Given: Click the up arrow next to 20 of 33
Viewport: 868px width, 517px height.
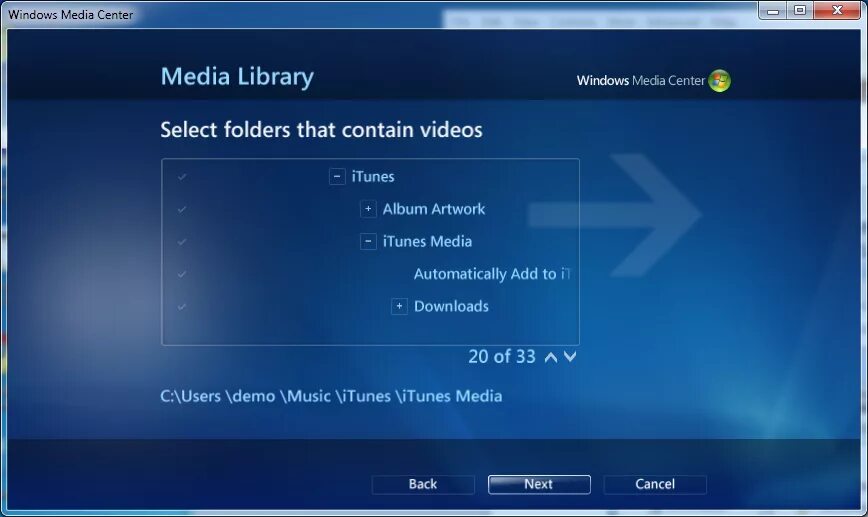Looking at the screenshot, I should [x=551, y=357].
